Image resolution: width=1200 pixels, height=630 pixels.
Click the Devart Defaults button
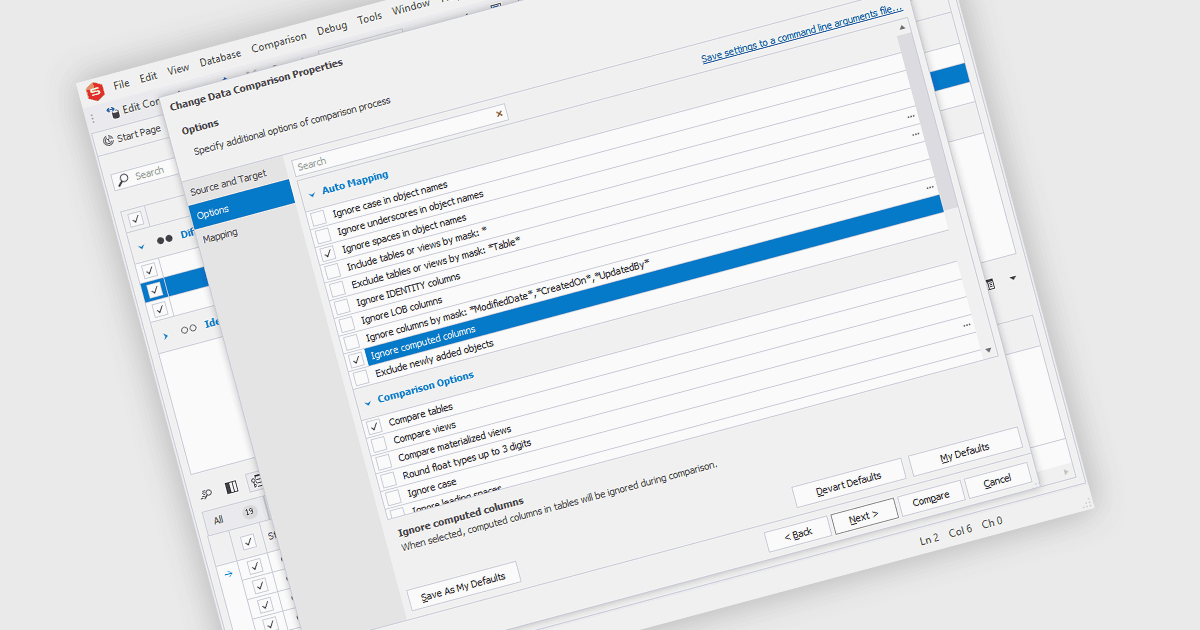pyautogui.click(x=849, y=483)
